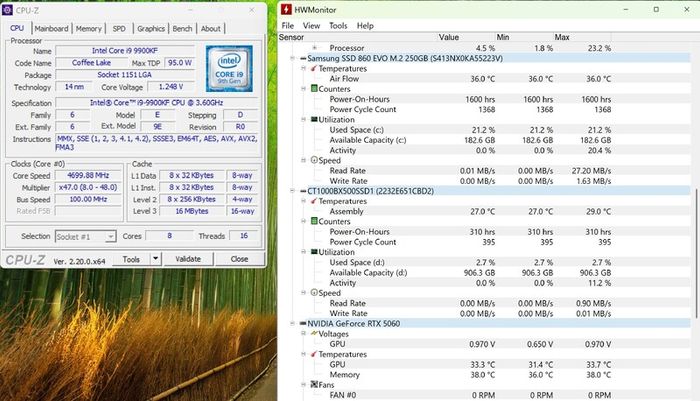Click Speed clock icon under CT1000BX500SSD1

point(314,292)
